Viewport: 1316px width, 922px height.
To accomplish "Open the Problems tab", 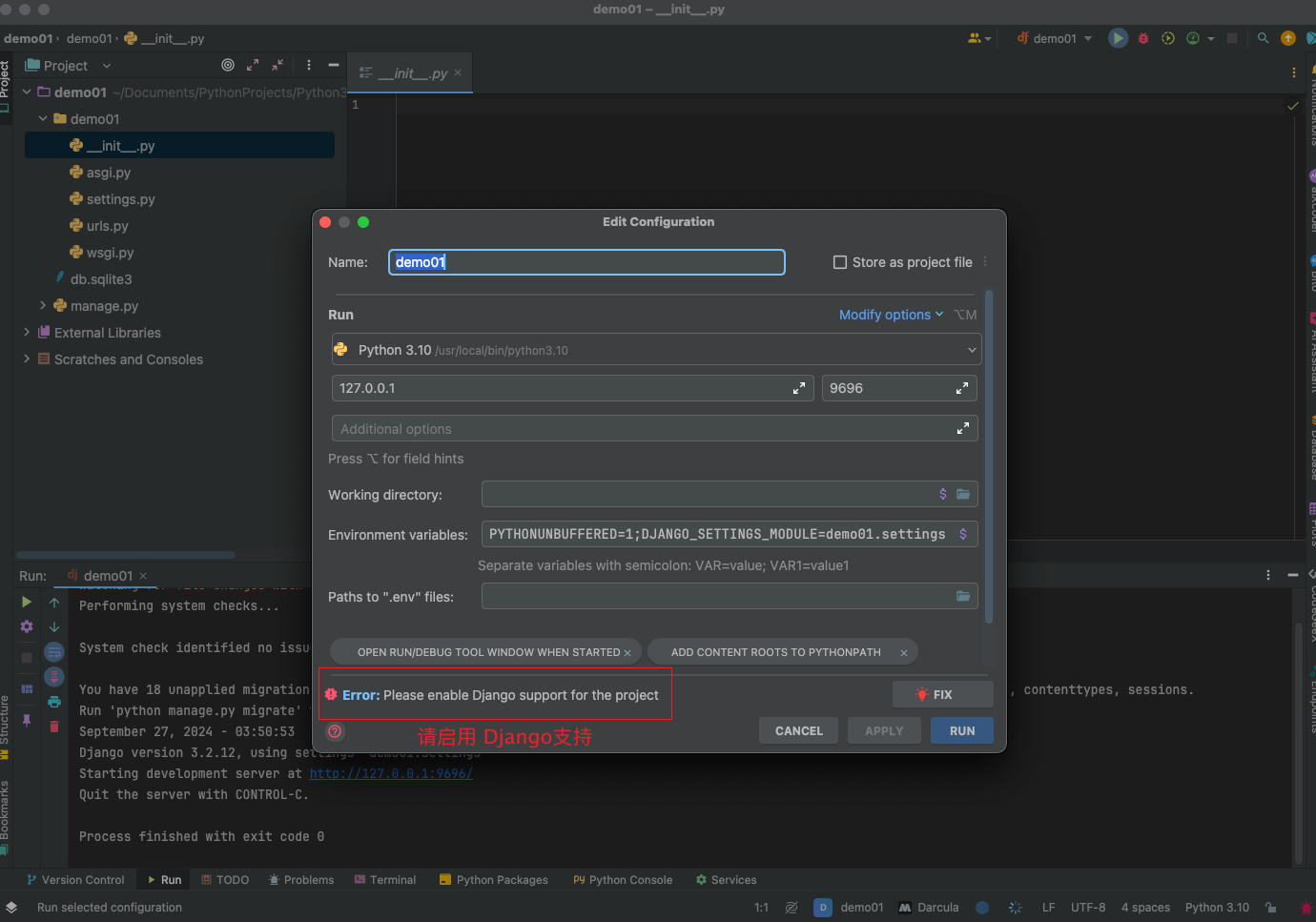I will point(301,880).
